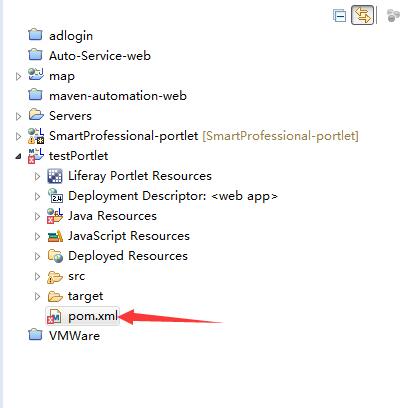This screenshot has height=408, width=415.
Task: Expand the target folder
Action: click(37, 296)
